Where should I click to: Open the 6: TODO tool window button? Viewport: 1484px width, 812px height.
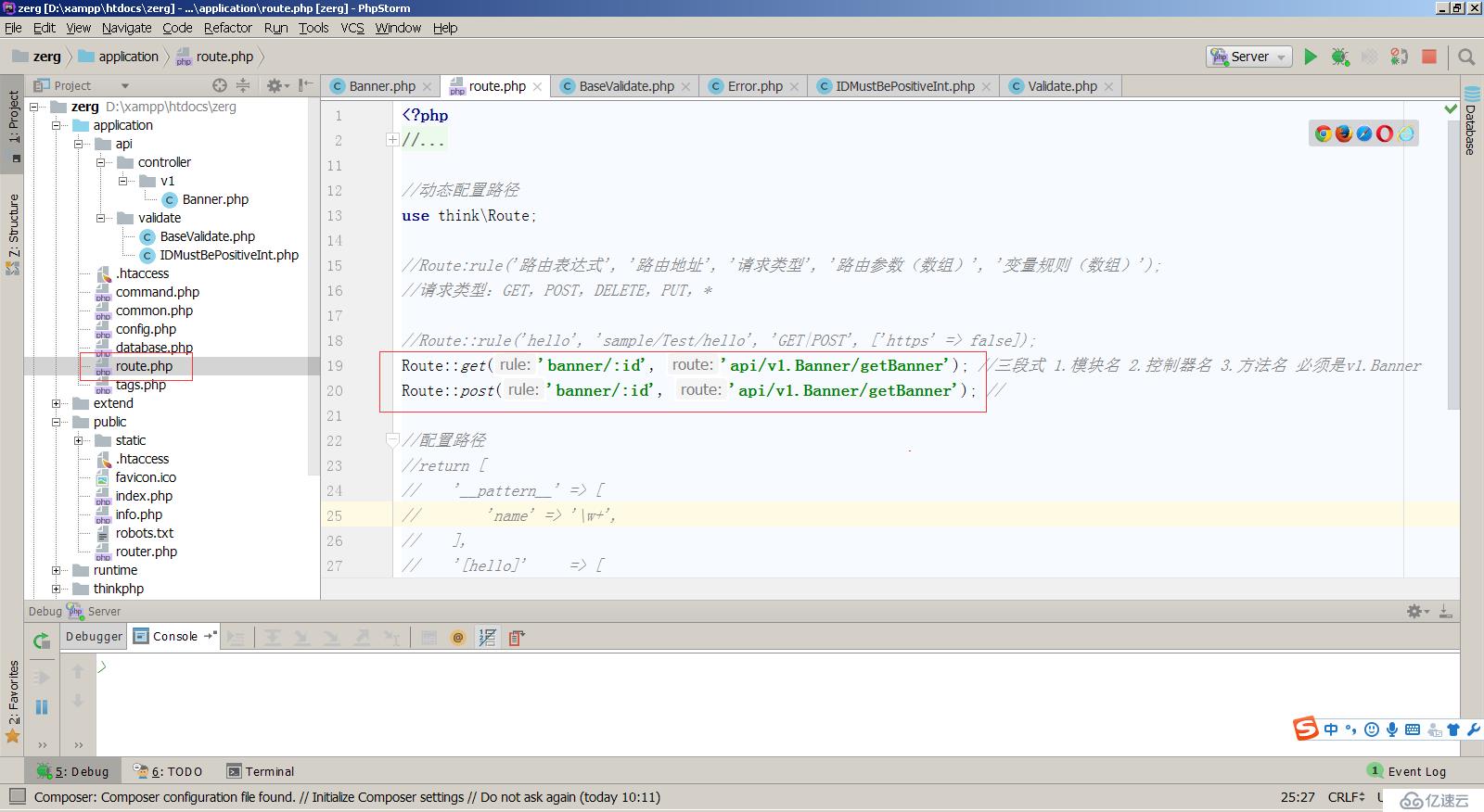coord(168,771)
